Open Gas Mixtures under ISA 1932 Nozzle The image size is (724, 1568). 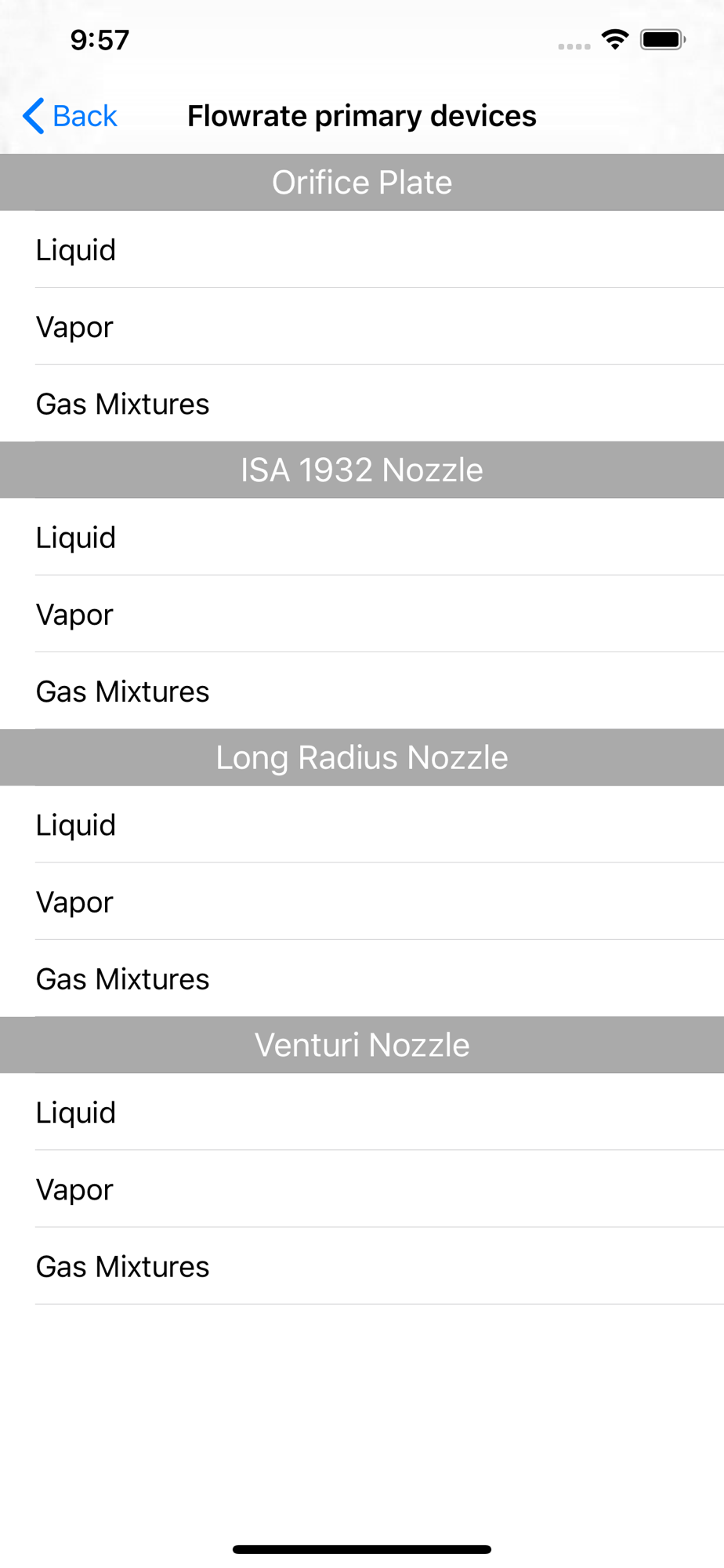pos(362,691)
